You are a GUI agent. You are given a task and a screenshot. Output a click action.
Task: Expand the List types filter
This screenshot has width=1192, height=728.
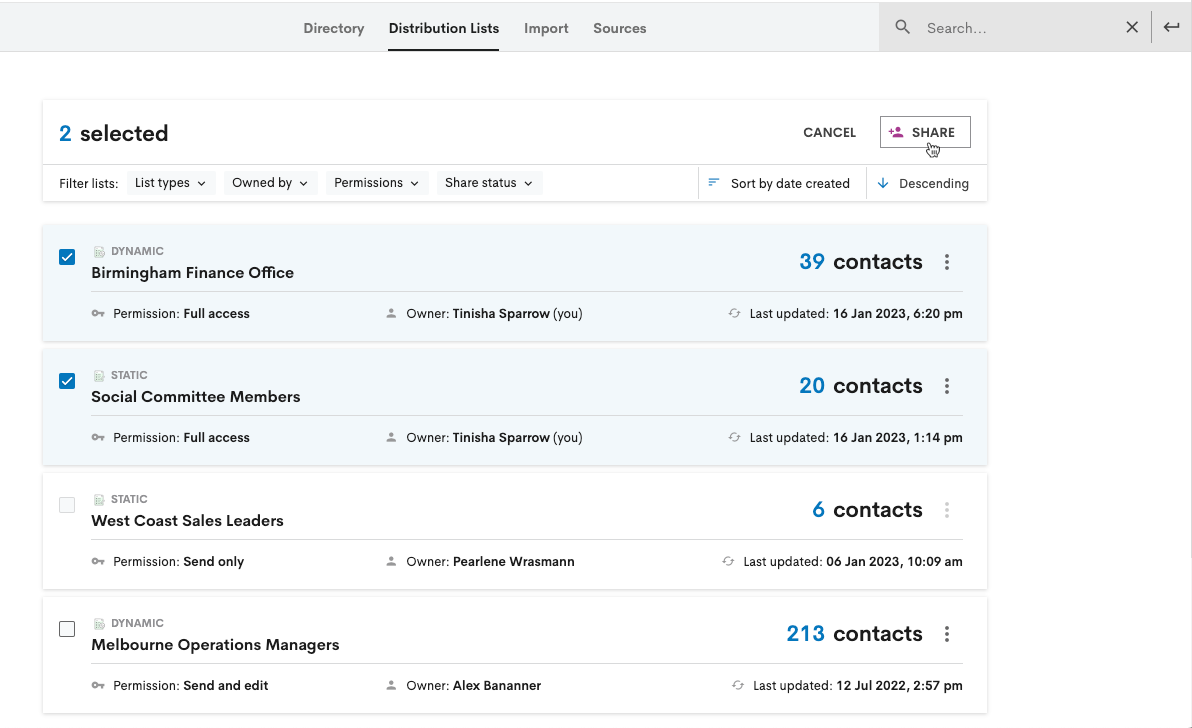170,182
